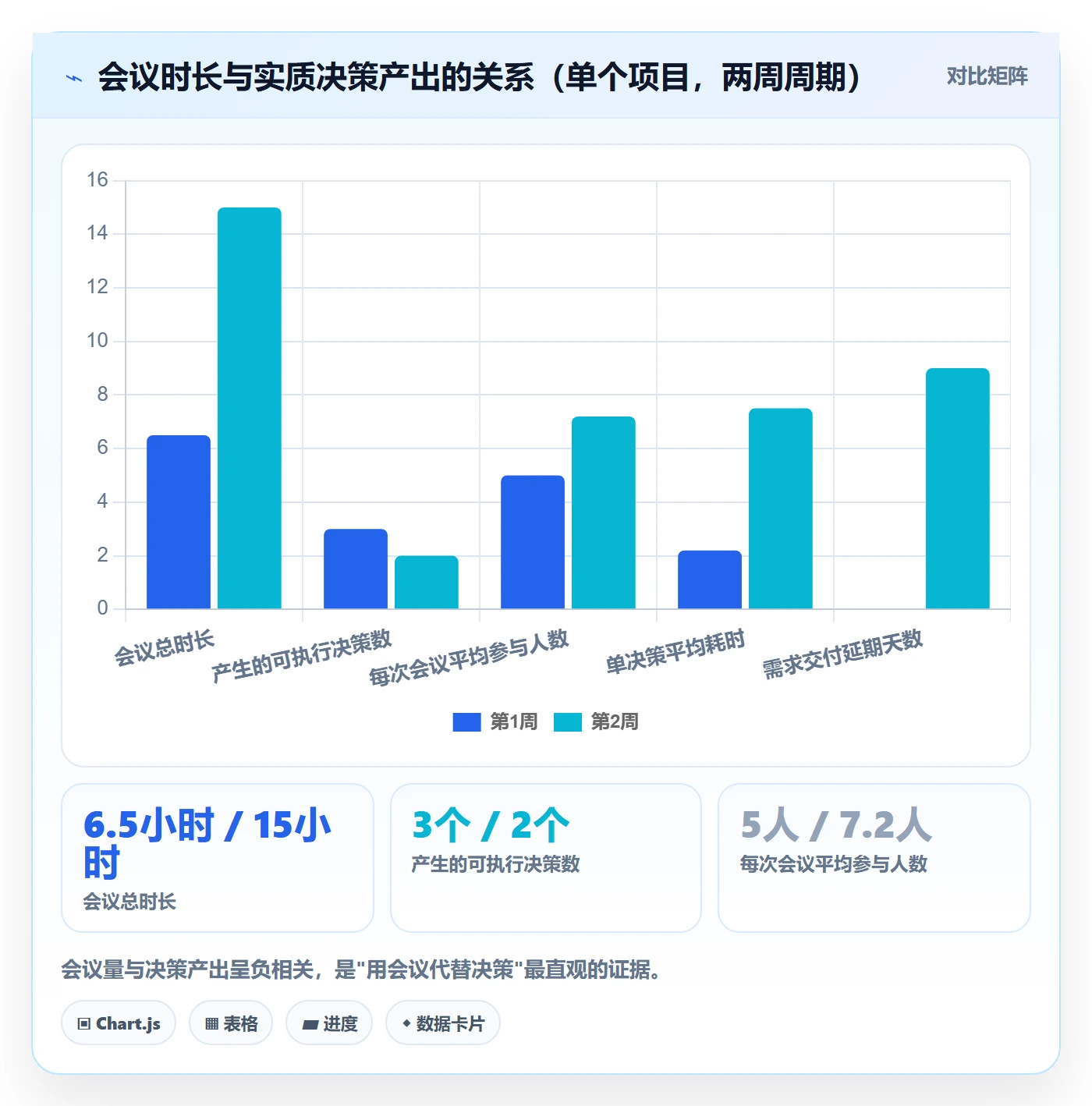This screenshot has height=1106, width=1092.
Task: Toggle the 第2周 legend color box
Action: point(568,722)
